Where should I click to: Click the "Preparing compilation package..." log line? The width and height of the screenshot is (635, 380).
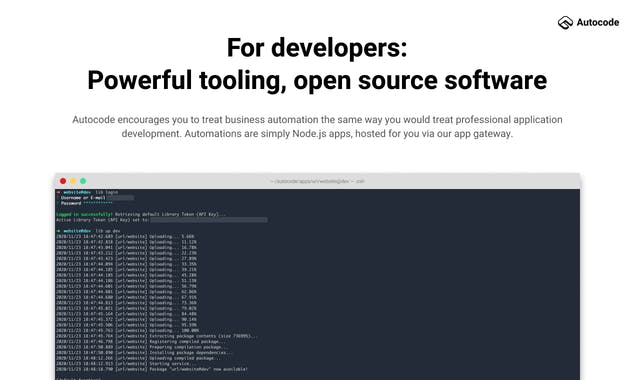[142, 347]
